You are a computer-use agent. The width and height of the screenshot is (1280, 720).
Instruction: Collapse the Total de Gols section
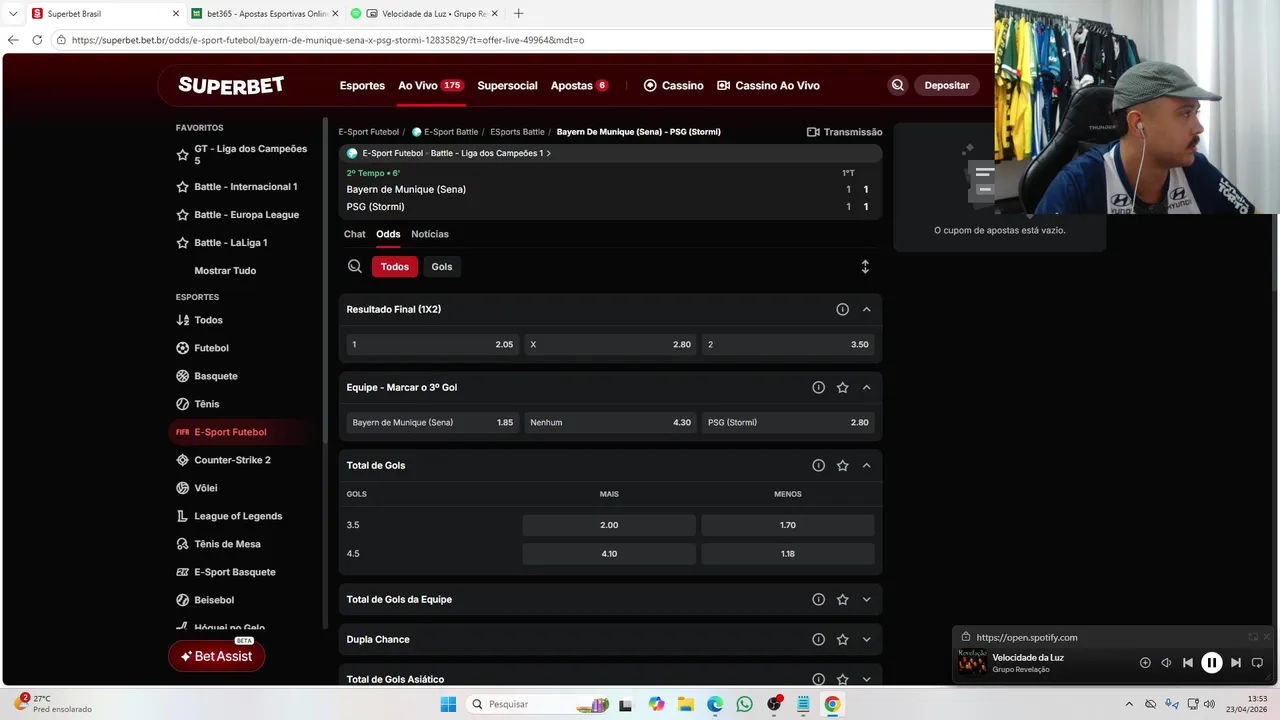867,465
